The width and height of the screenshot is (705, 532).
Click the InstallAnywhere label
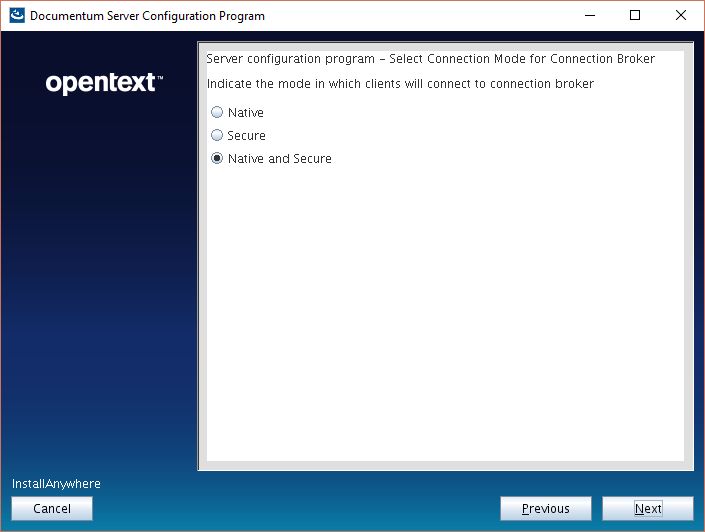point(56,484)
